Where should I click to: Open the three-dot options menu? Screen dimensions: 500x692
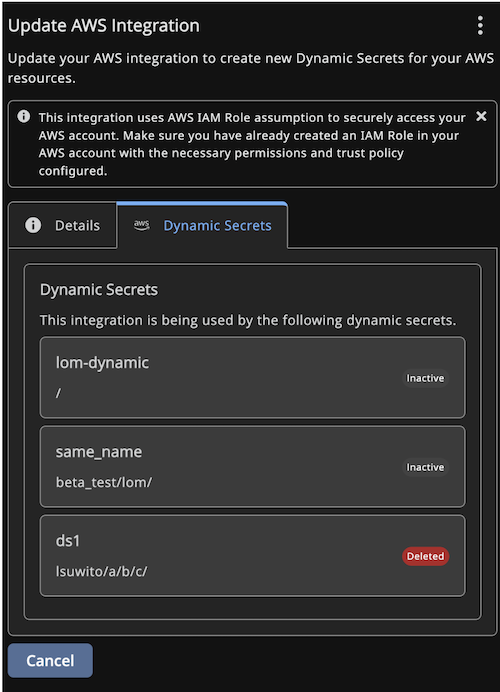point(480,26)
